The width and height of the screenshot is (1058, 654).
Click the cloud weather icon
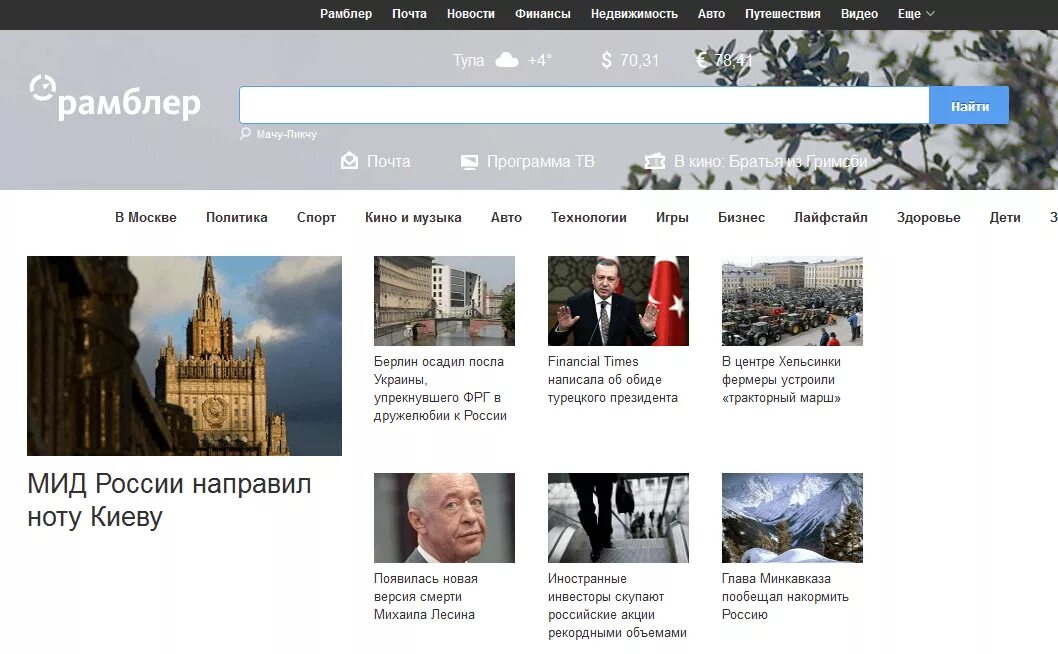click(x=507, y=61)
